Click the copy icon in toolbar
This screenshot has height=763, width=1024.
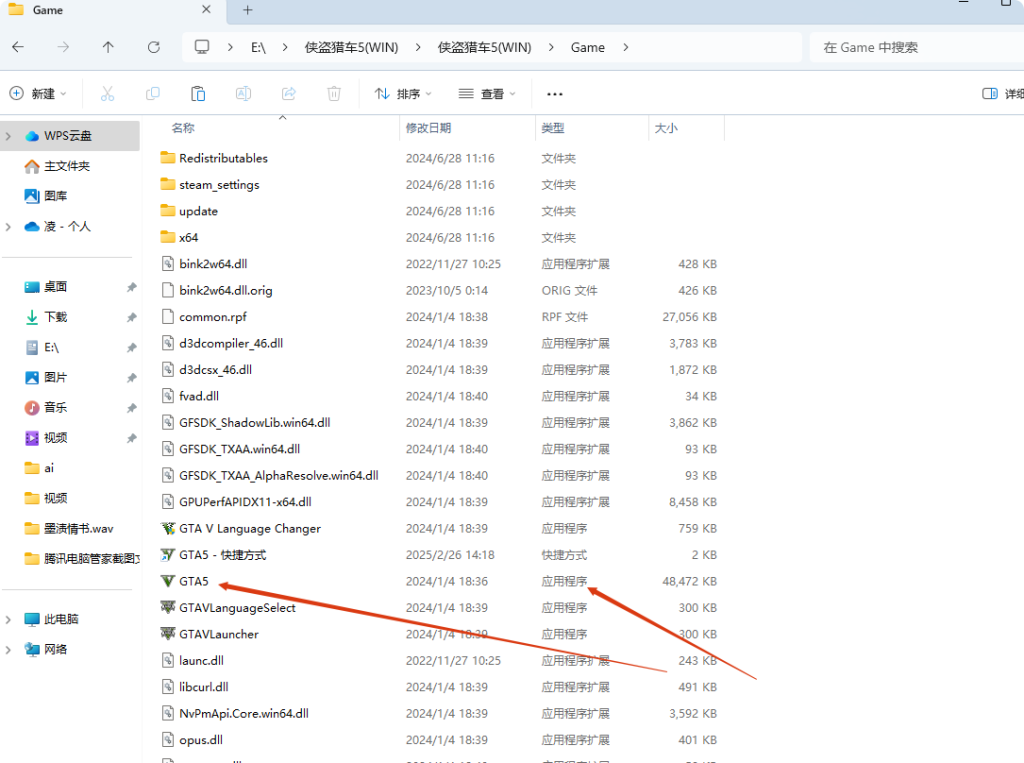153,93
